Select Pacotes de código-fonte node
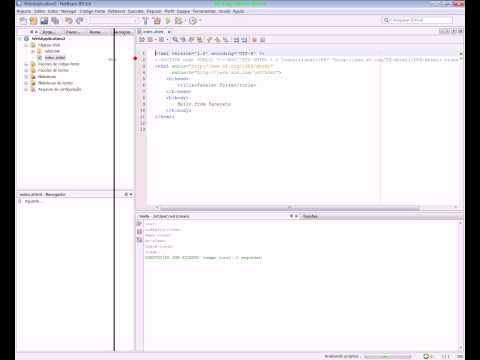480x360 pixels. [x=59, y=64]
